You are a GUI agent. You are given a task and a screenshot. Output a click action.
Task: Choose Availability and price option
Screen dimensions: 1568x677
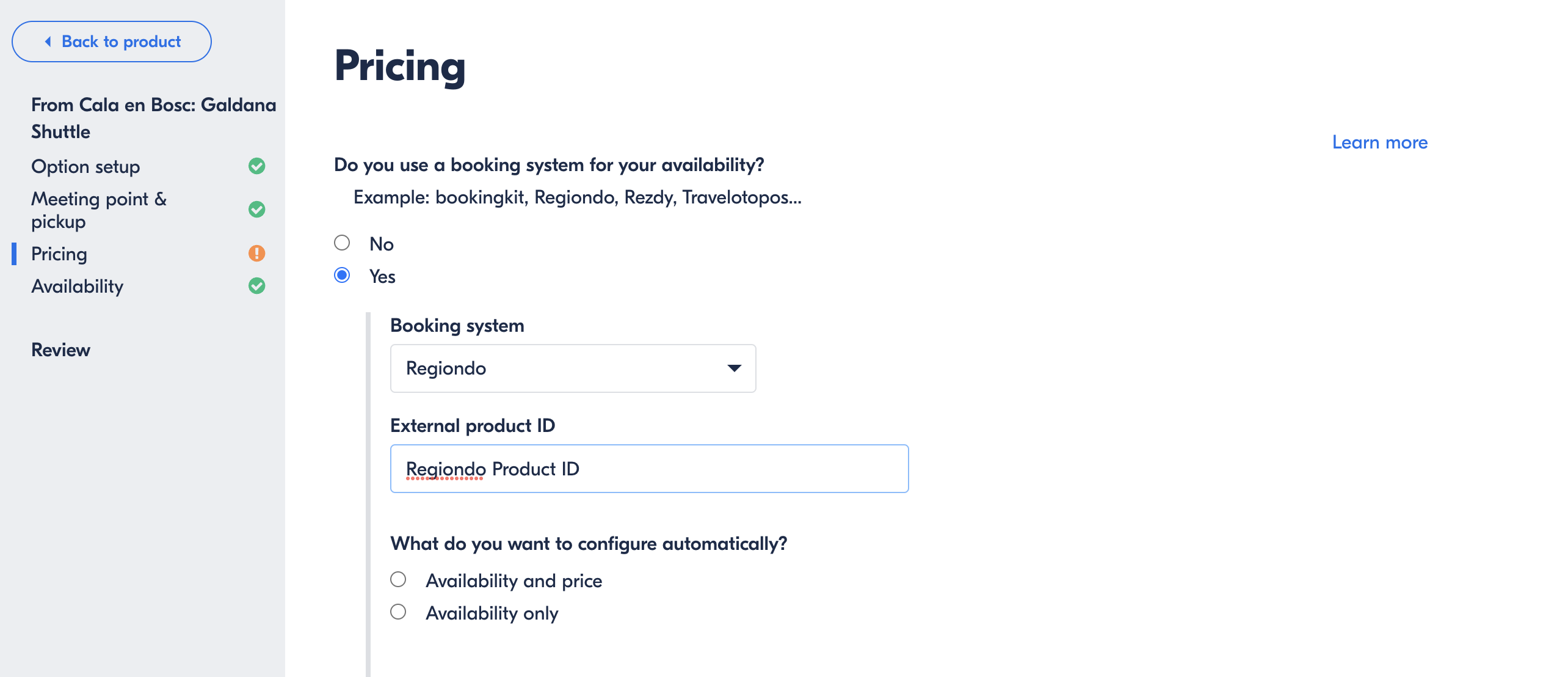point(398,580)
